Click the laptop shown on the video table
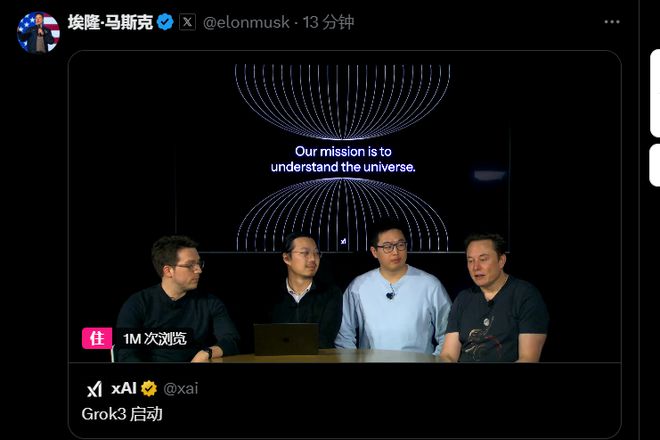 pos(286,339)
